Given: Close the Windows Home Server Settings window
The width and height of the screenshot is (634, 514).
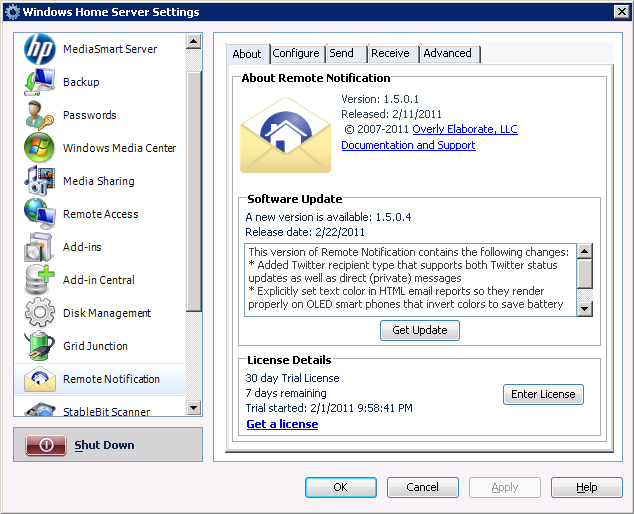Looking at the screenshot, I should tap(621, 12).
